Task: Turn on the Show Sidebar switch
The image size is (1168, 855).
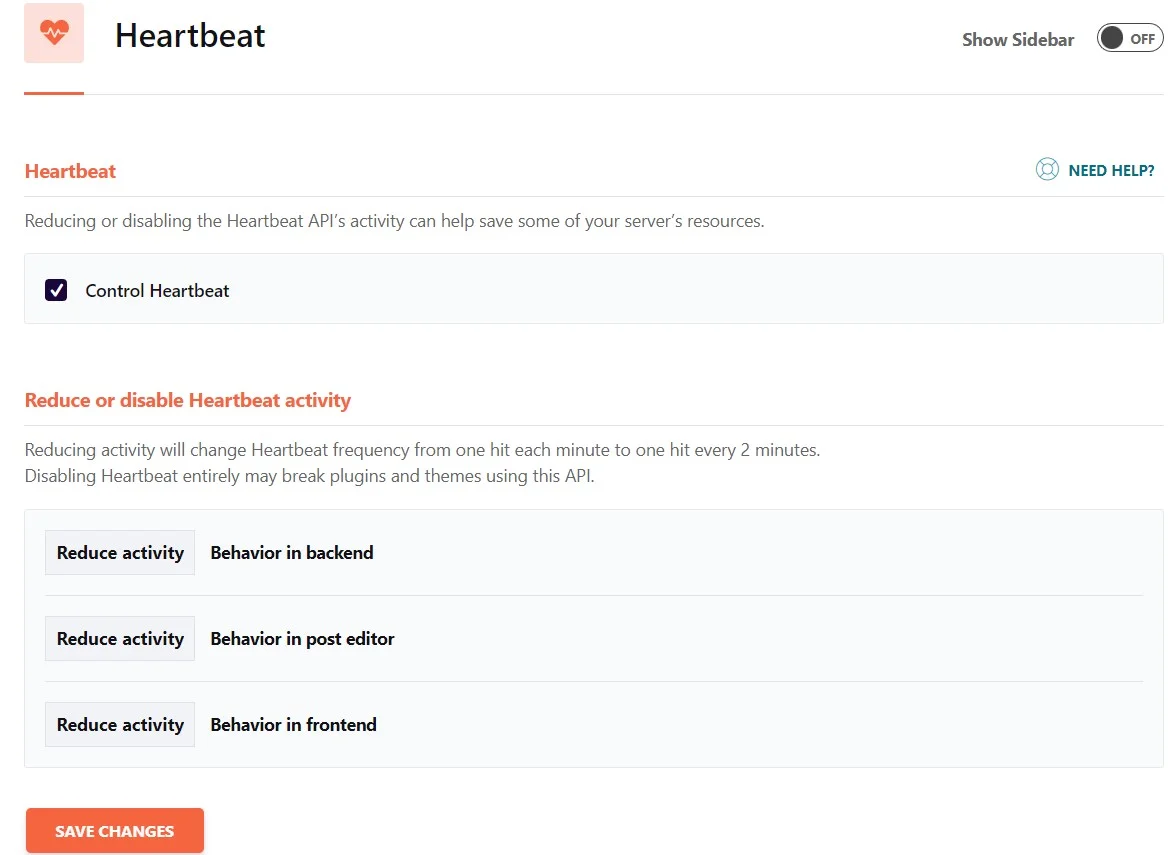Action: pos(1129,38)
